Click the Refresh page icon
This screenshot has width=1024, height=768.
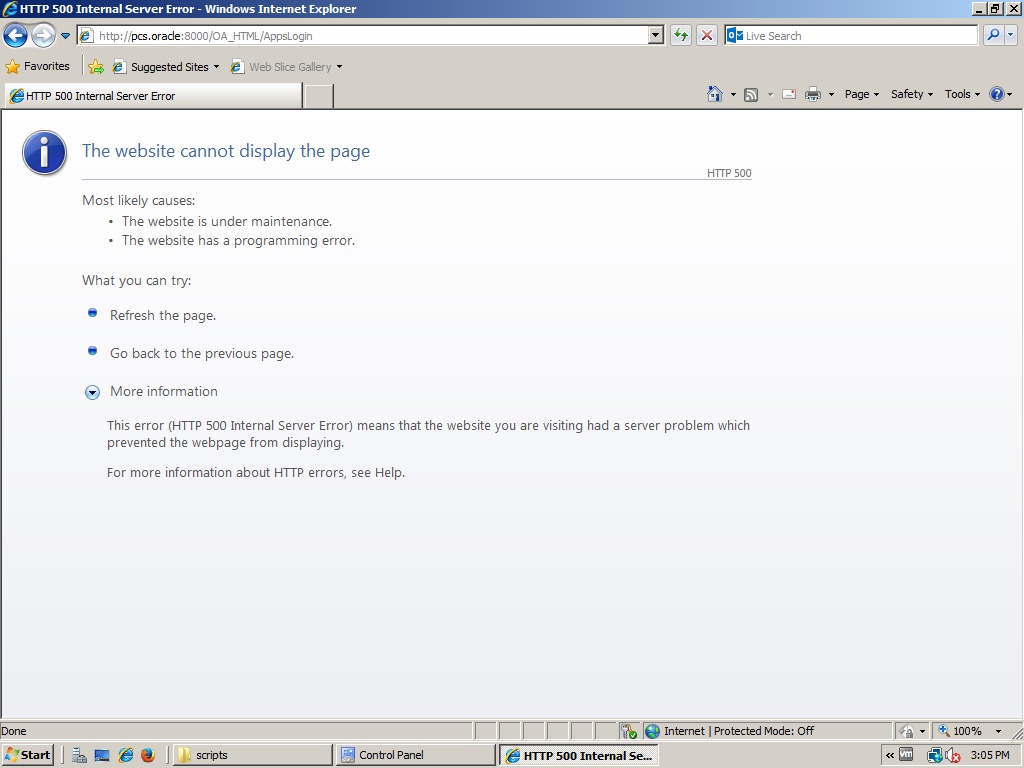point(681,36)
